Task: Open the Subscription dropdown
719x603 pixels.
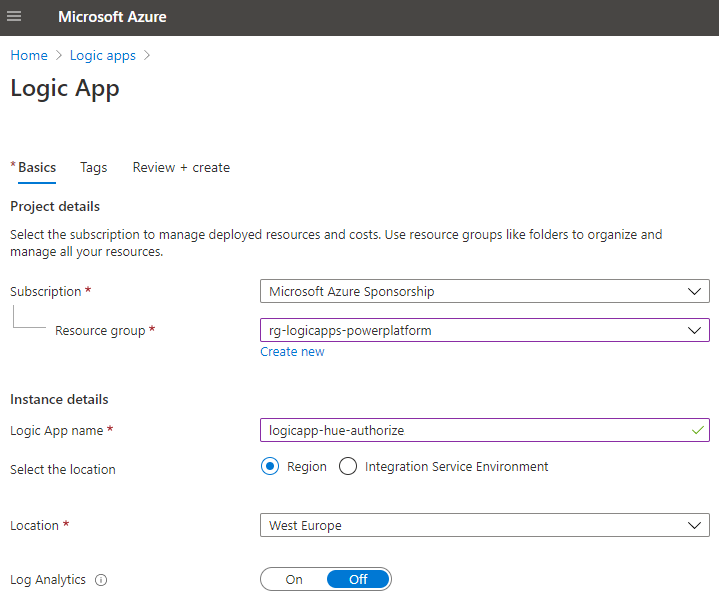Action: click(x=485, y=291)
